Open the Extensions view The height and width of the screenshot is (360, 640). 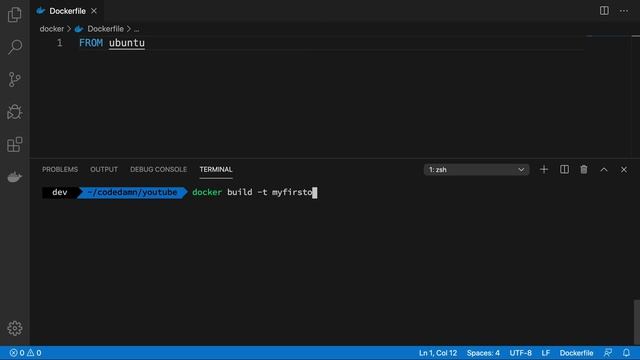tap(15, 144)
